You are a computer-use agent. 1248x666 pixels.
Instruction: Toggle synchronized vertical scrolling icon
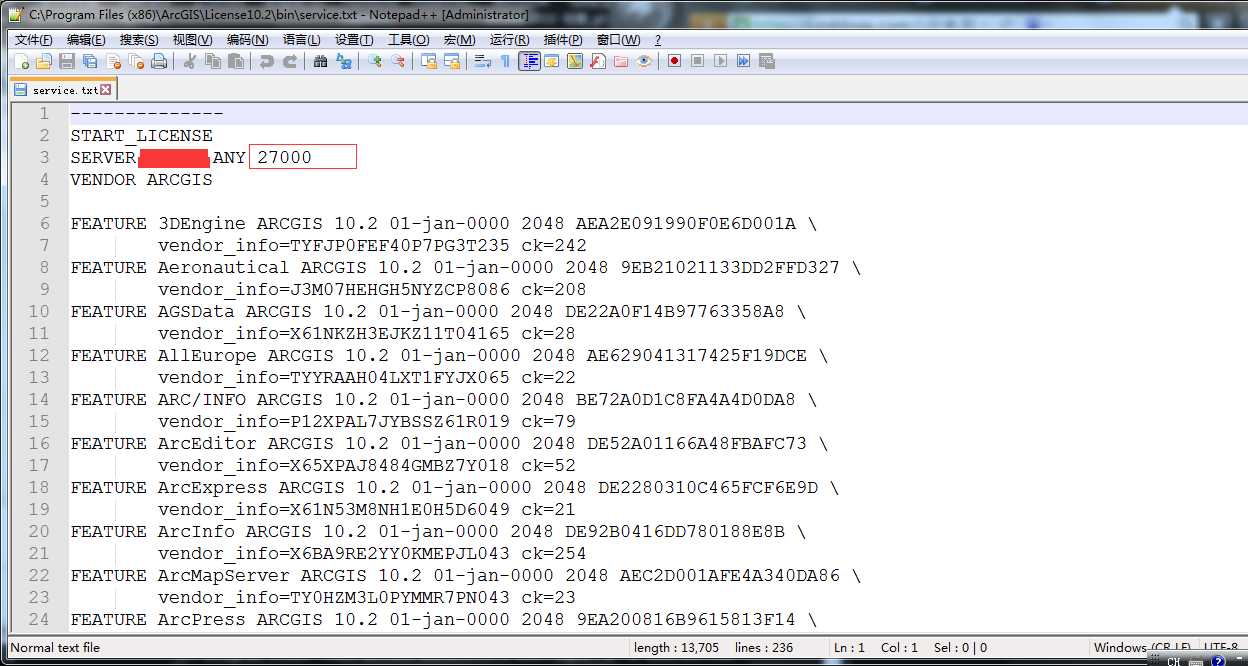click(428, 61)
